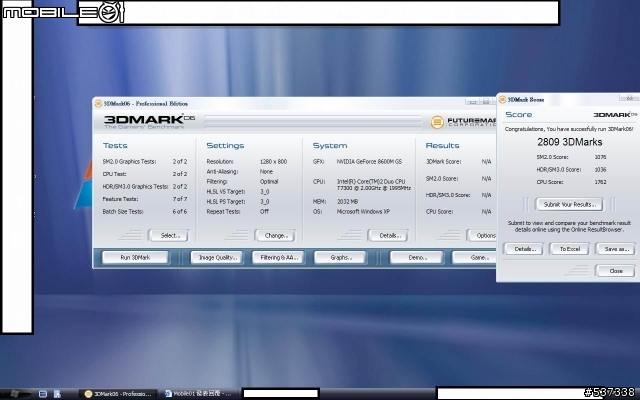Viewport: 640px width, 400px height.
Task: Click the Tests section heading
Action: tap(115, 145)
